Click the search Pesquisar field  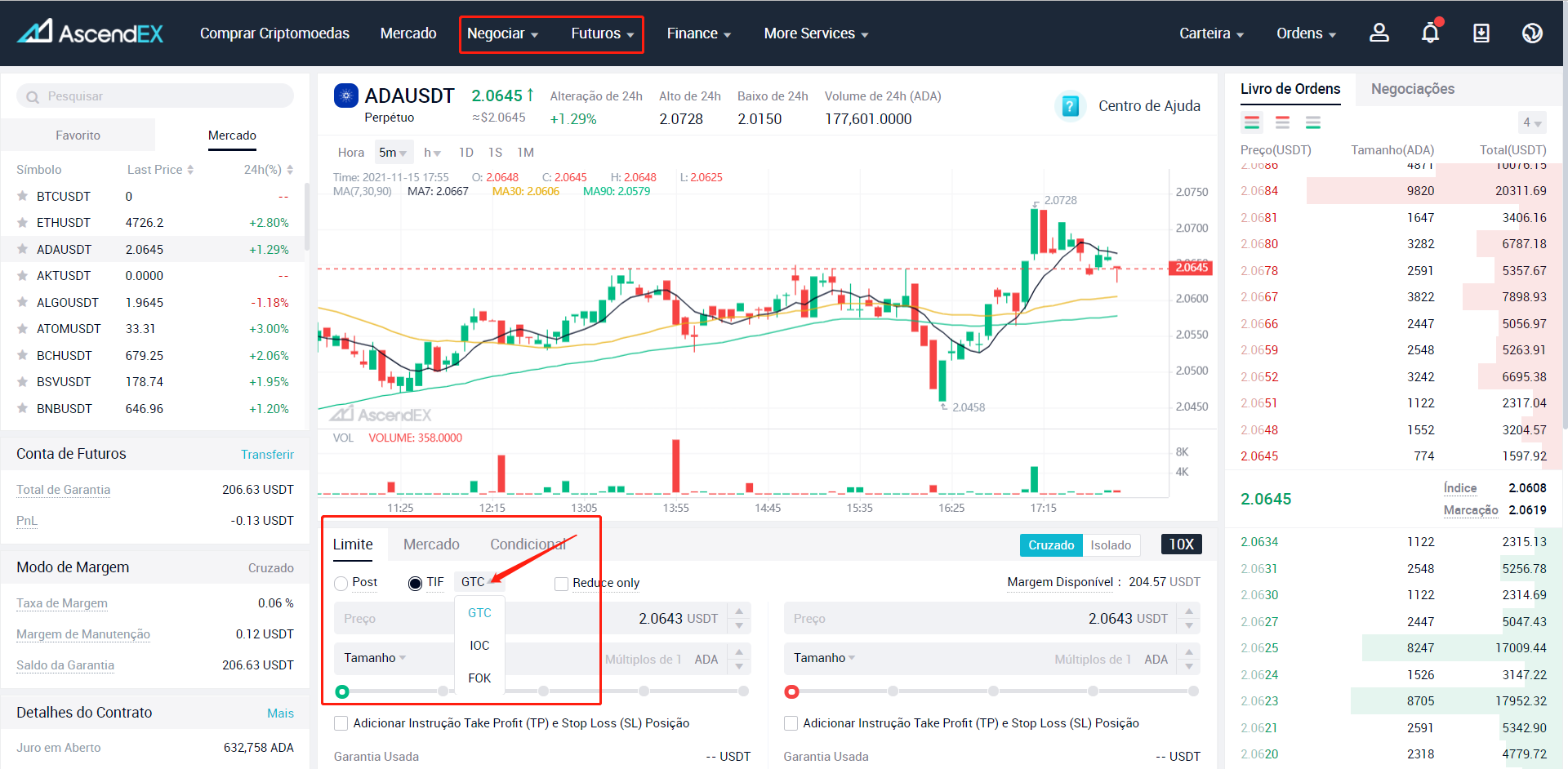pos(155,96)
